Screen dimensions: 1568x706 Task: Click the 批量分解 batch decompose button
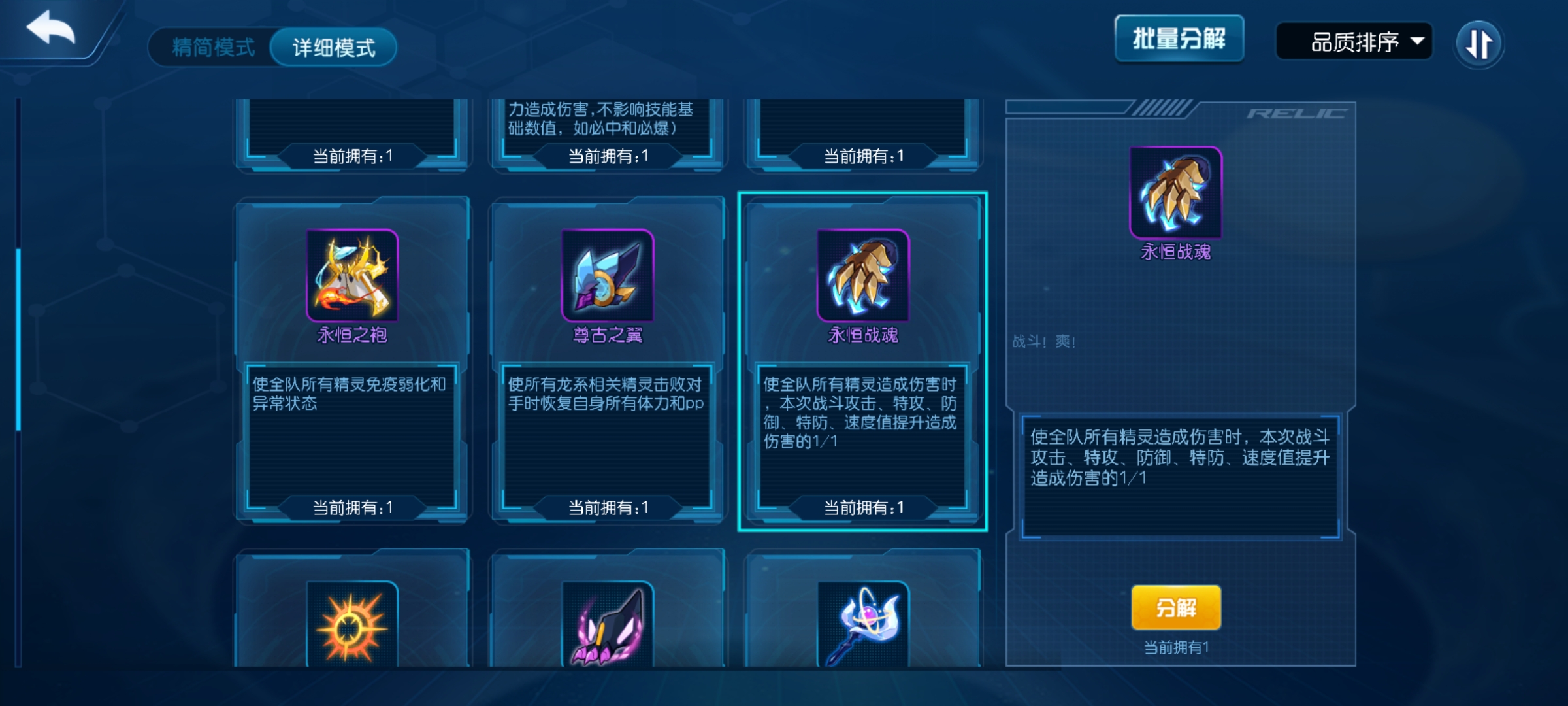pyautogui.click(x=1179, y=39)
